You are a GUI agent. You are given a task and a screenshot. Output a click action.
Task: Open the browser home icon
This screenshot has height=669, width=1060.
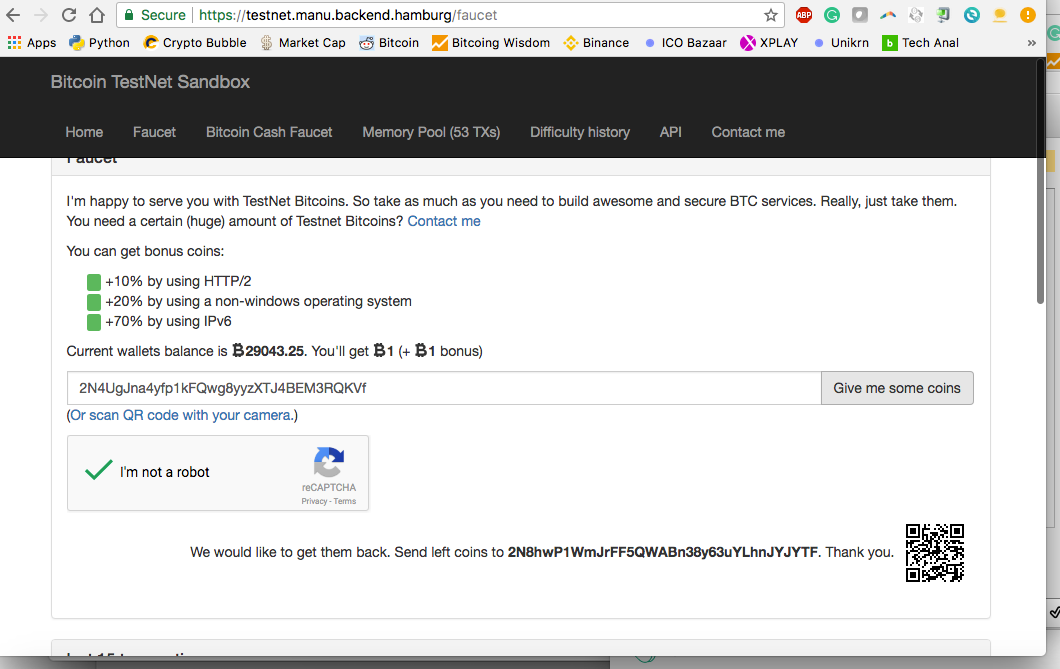click(x=97, y=15)
